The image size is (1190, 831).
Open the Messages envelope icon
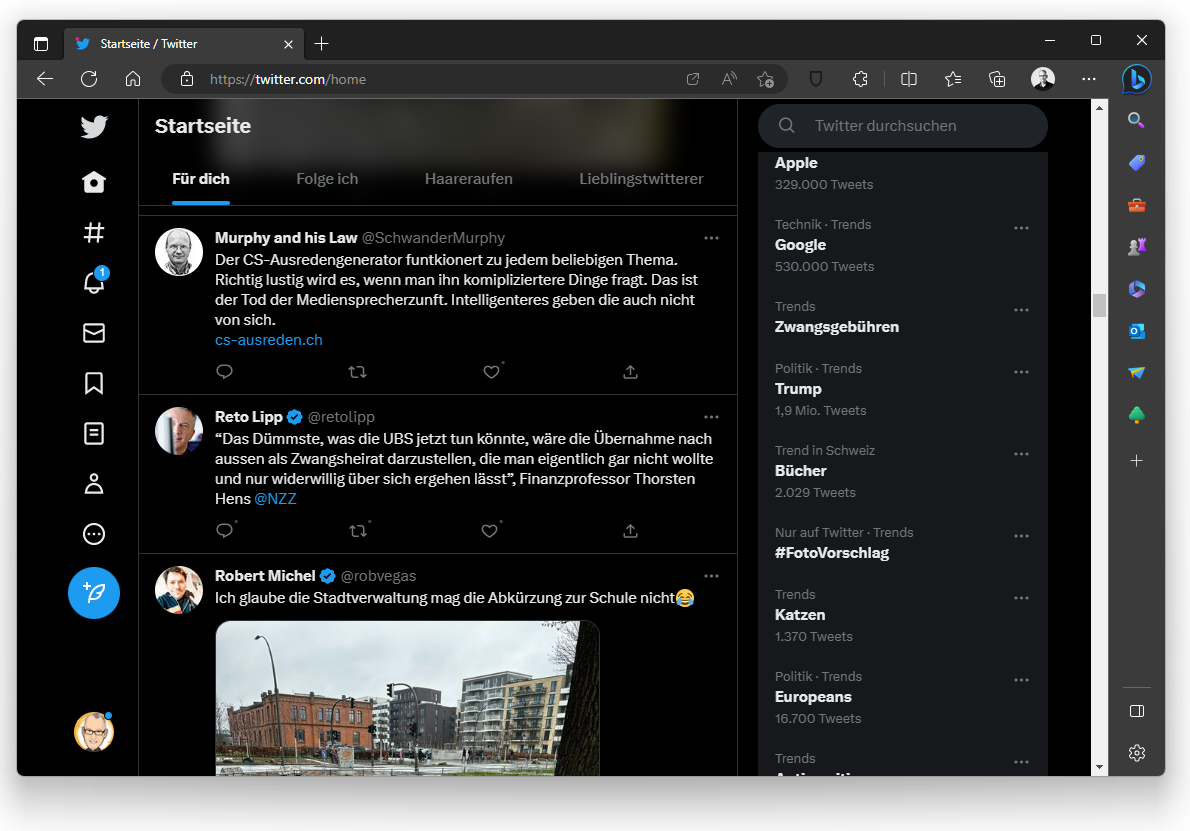click(94, 333)
